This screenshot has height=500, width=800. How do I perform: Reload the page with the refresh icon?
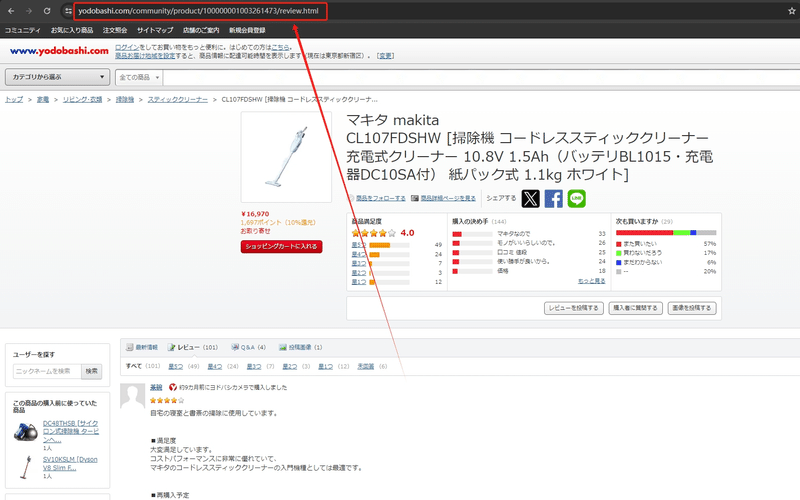coord(47,11)
